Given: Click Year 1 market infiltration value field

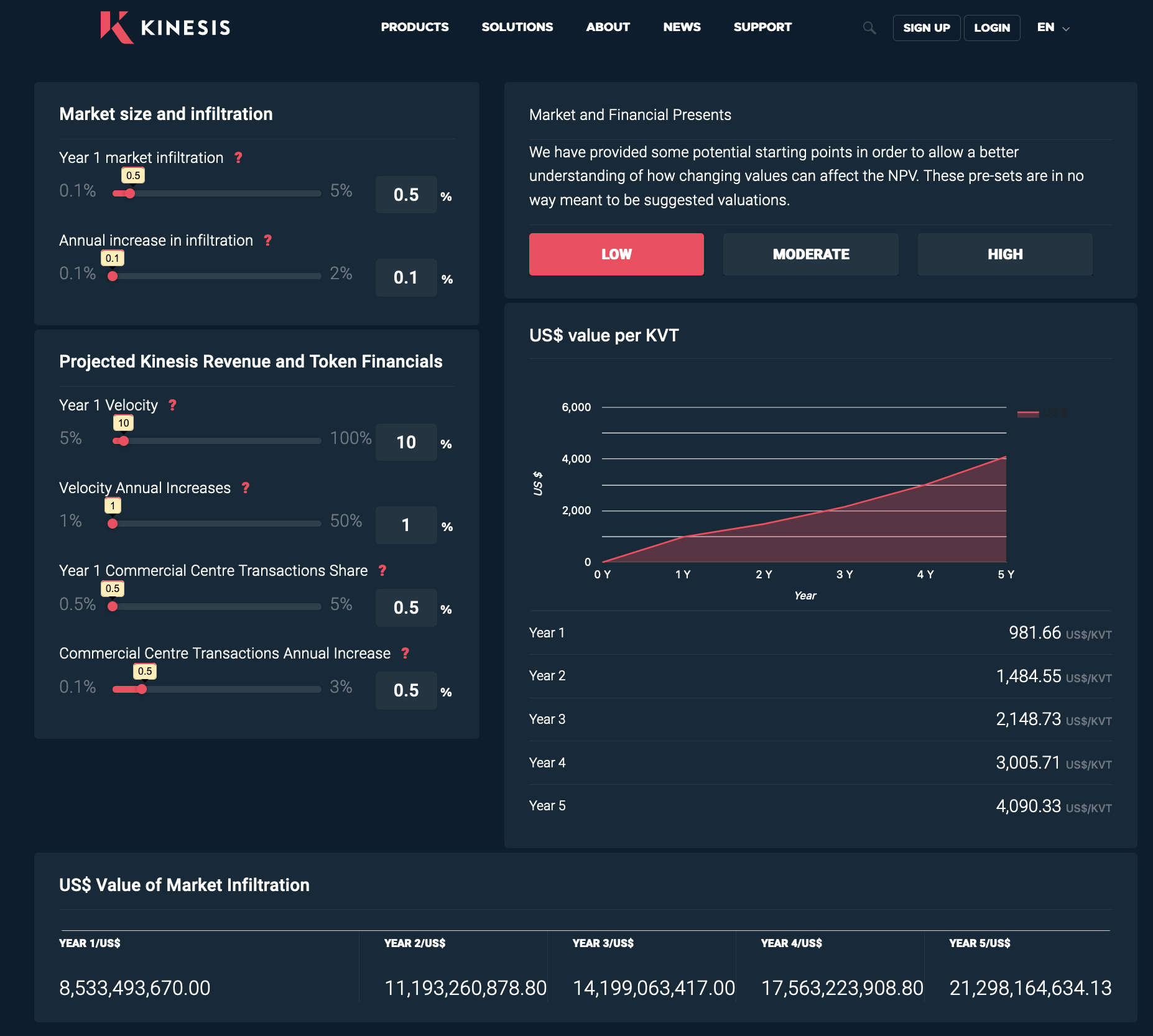Looking at the screenshot, I should click(406, 195).
